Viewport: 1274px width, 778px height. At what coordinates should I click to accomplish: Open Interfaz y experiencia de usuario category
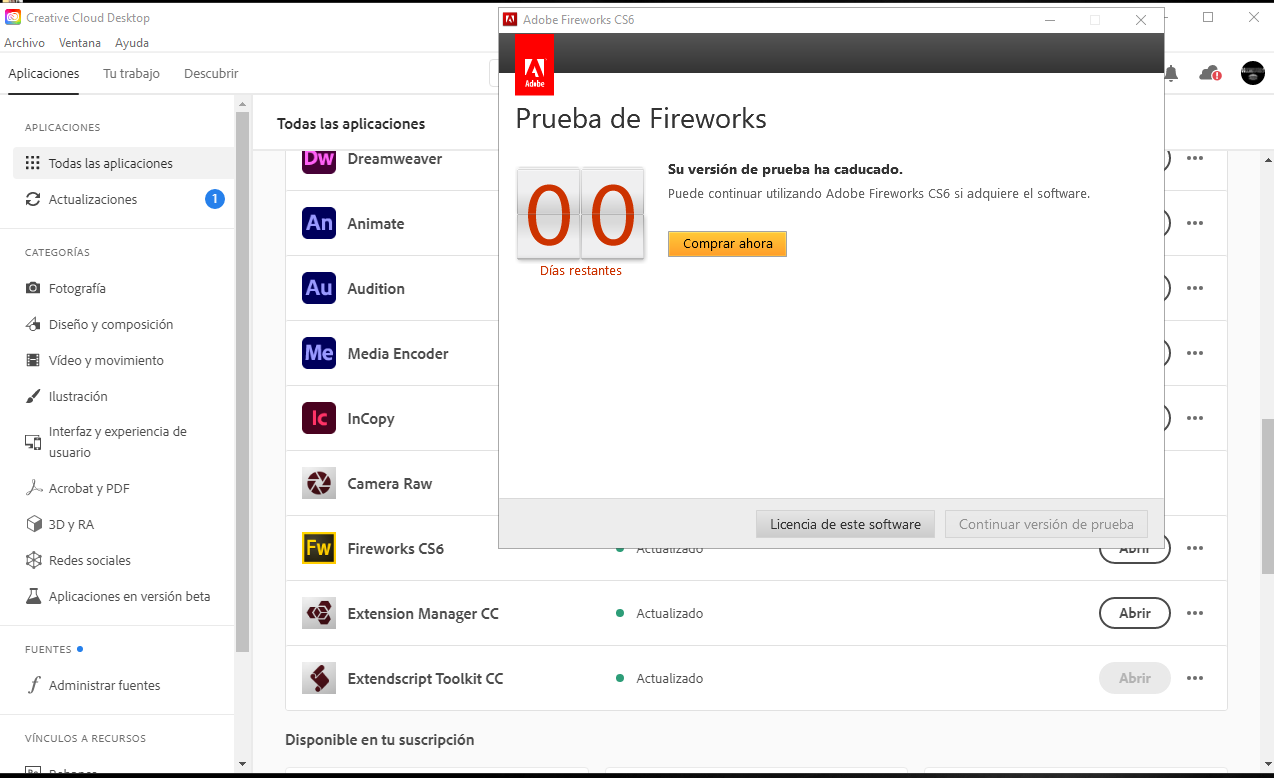click(x=105, y=442)
